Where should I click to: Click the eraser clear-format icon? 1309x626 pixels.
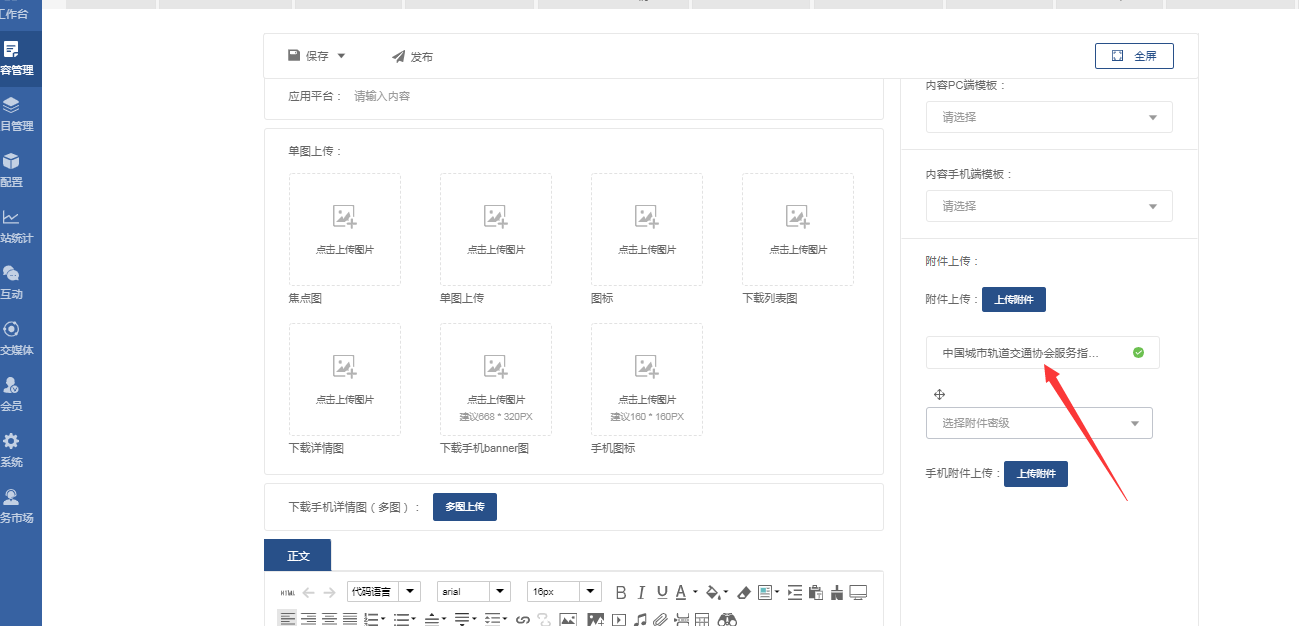(x=743, y=592)
